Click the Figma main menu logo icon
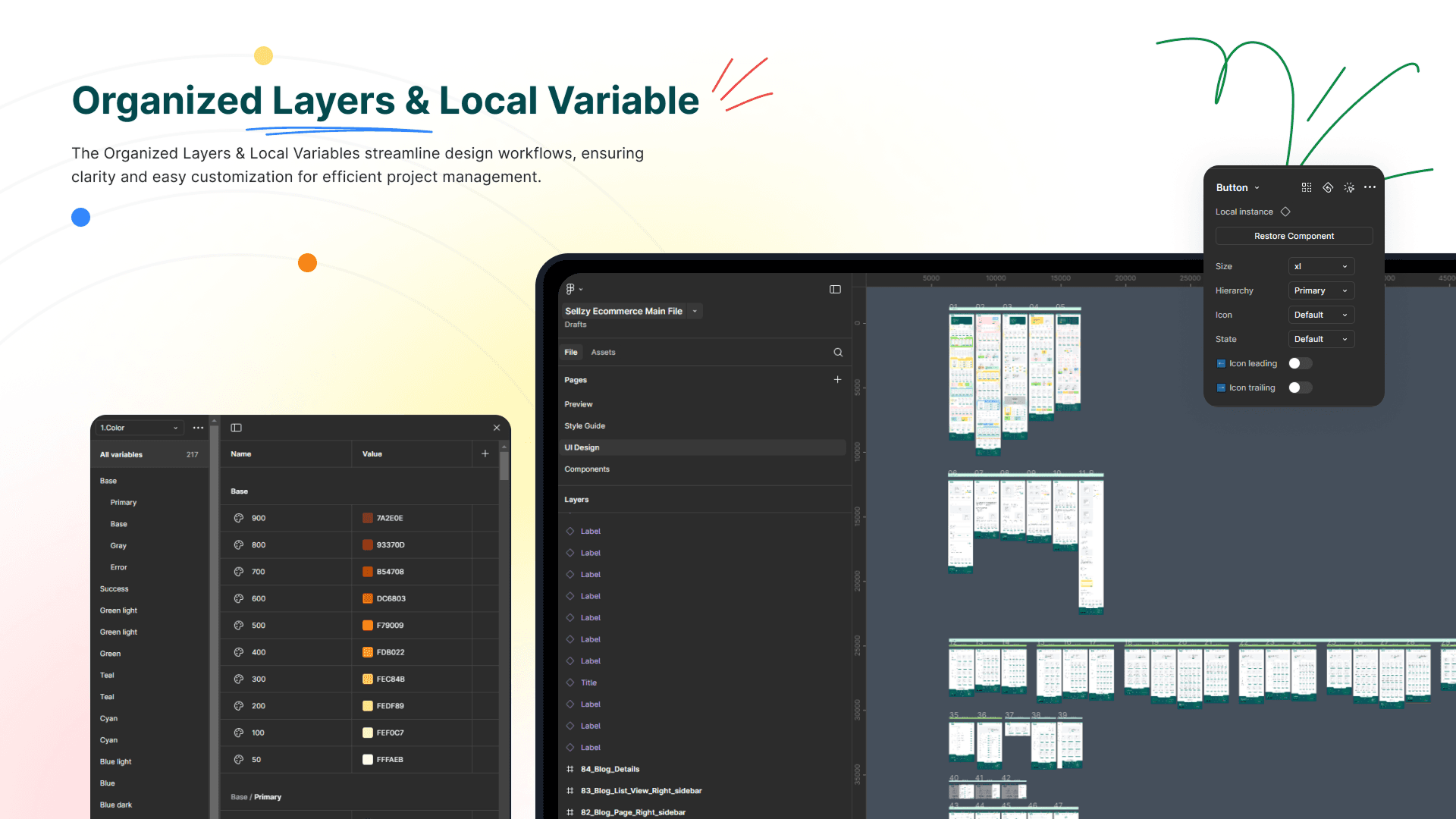 click(570, 289)
